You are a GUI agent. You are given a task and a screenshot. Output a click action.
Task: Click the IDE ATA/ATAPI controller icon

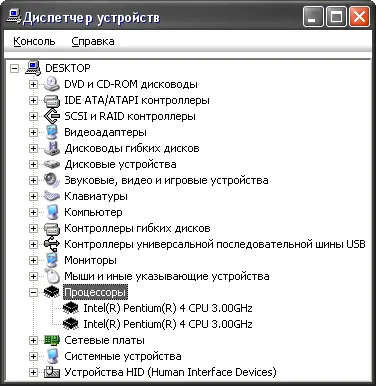[52, 100]
